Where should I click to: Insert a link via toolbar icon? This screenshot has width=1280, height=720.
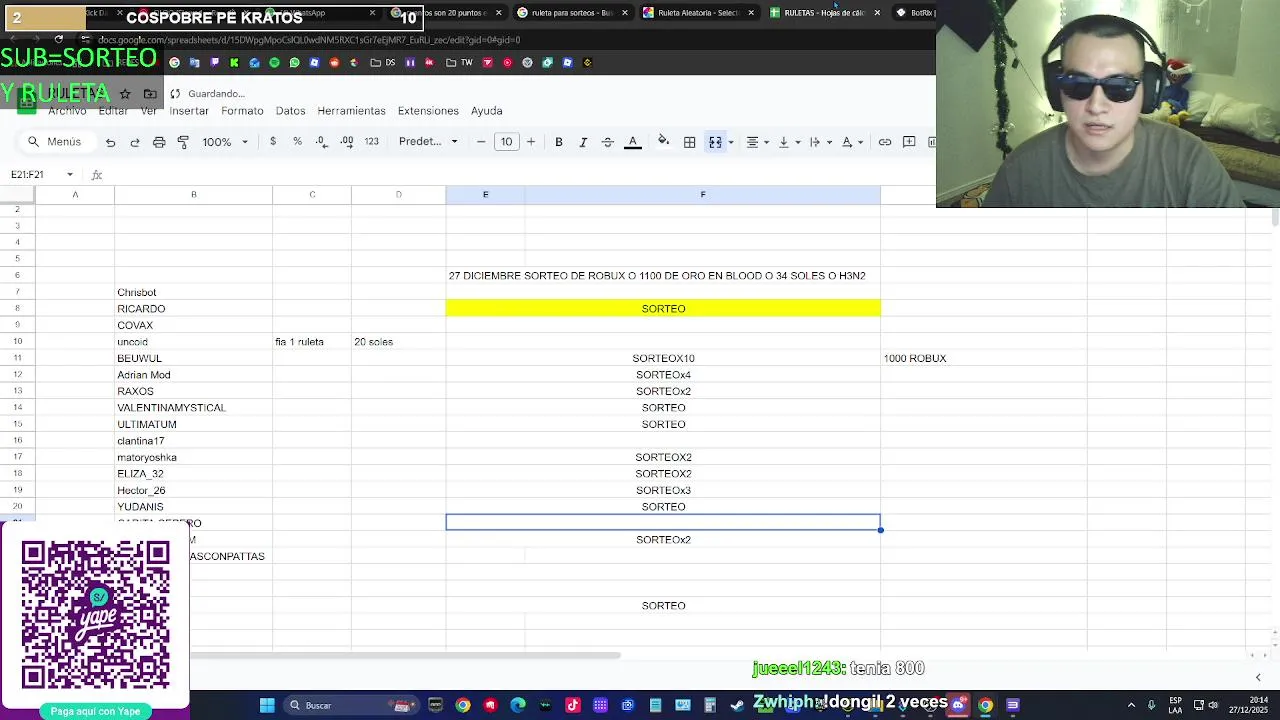[885, 142]
